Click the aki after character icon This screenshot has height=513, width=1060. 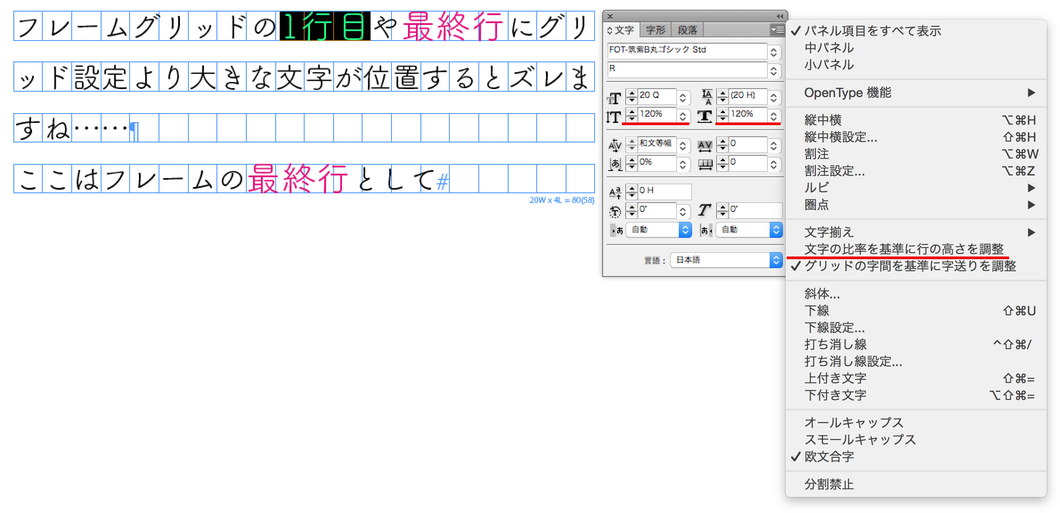705,230
